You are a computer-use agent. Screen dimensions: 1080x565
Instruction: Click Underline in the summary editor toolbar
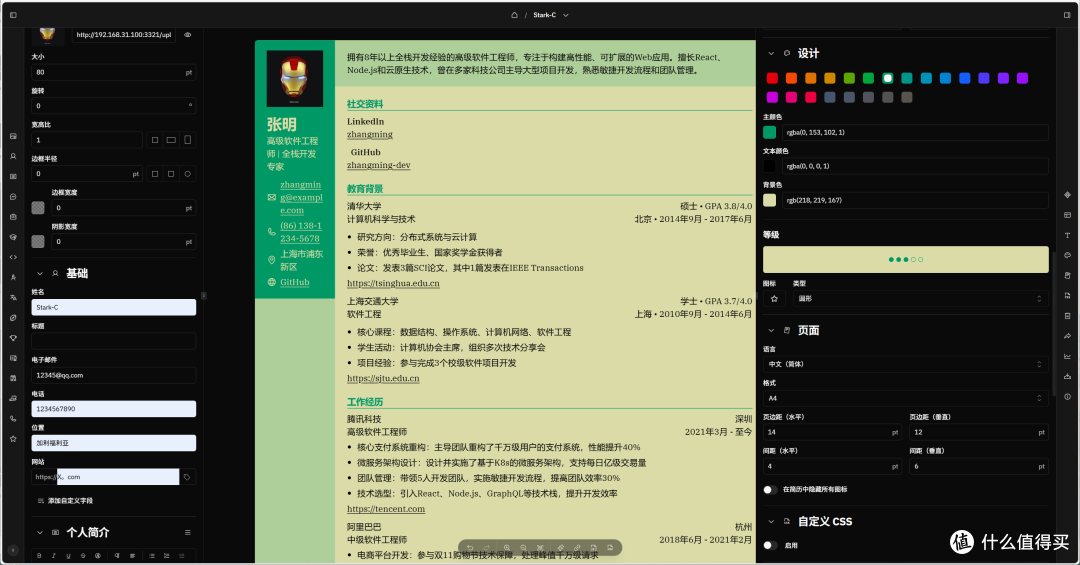pyautogui.click(x=68, y=555)
